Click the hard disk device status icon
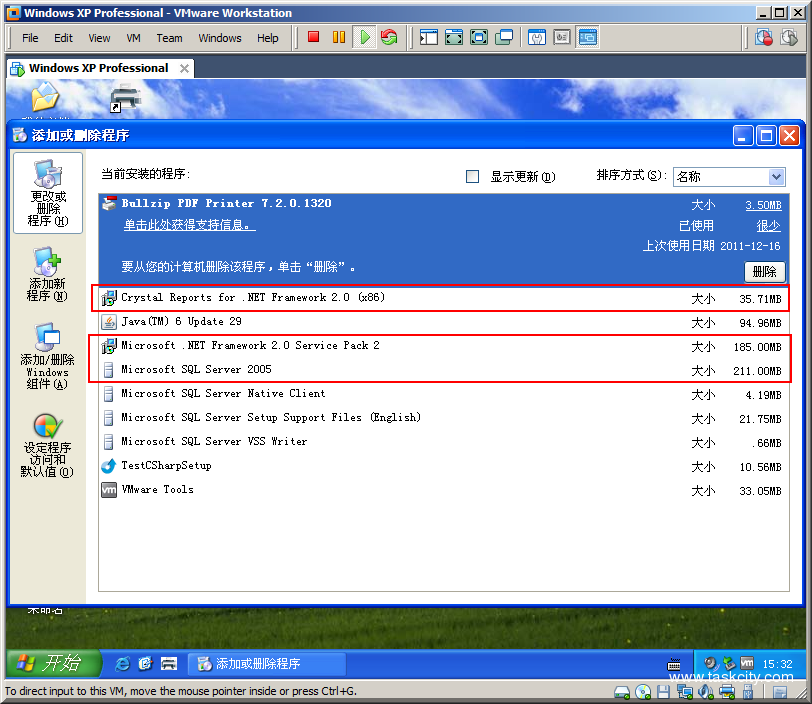This screenshot has height=704, width=812. point(622,692)
